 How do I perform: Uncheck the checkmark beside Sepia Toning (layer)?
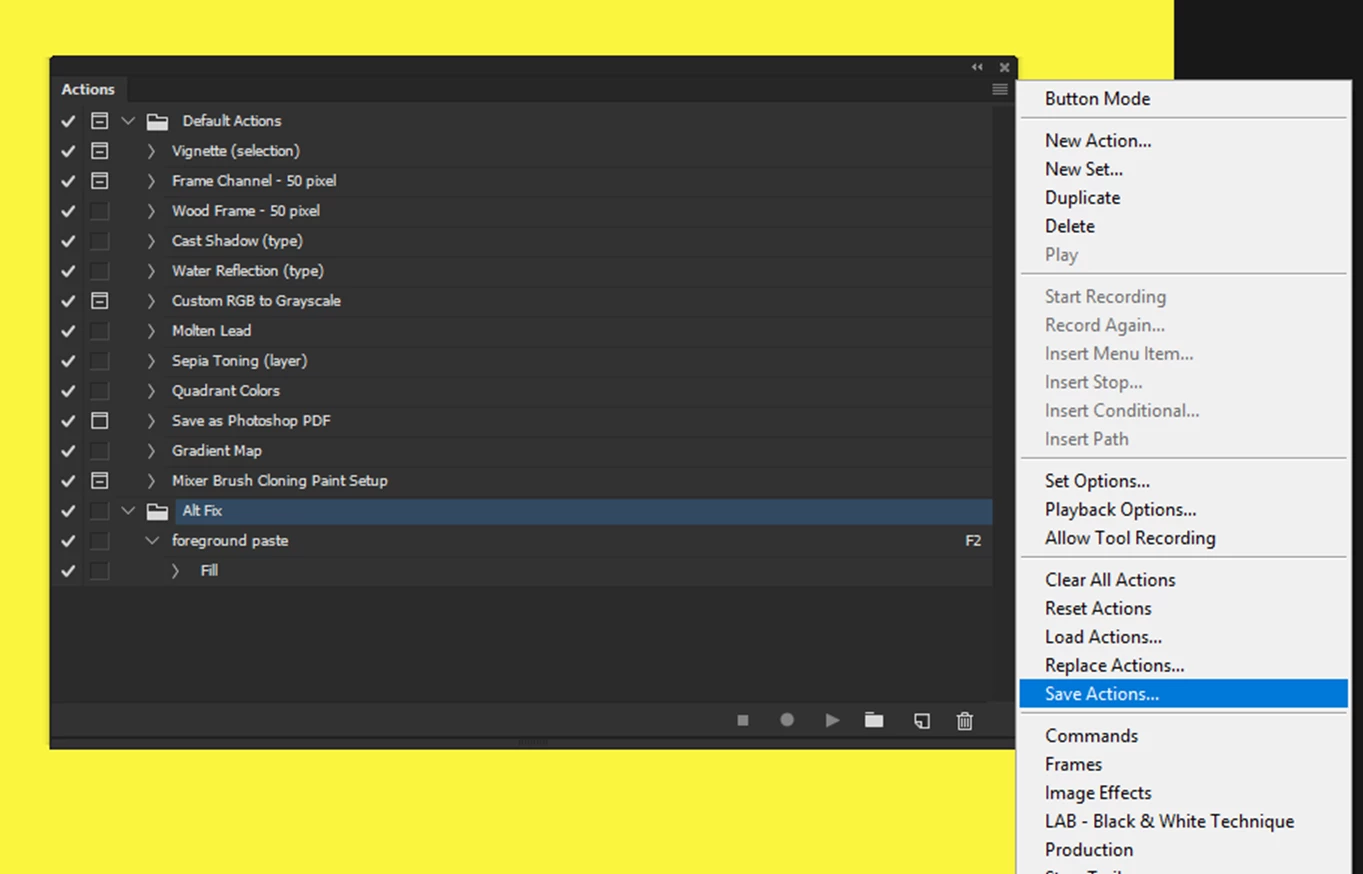[x=68, y=361]
